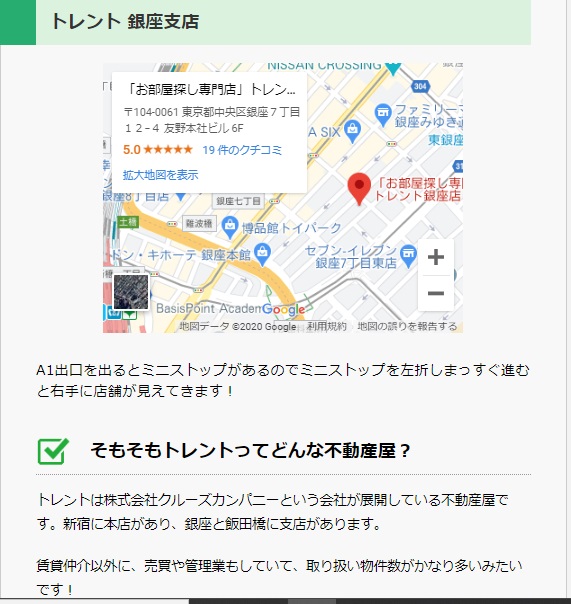571x604 pixels.
Task: Click the NISSAN CROSSING teal marker
Action: [393, 68]
